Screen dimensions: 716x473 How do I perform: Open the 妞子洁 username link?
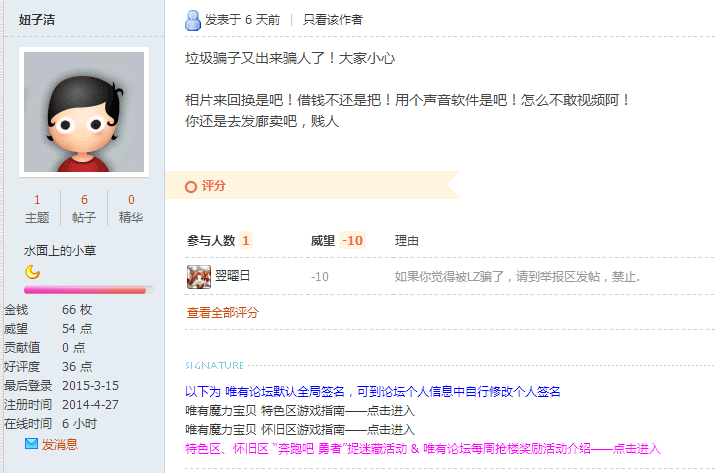point(37,20)
